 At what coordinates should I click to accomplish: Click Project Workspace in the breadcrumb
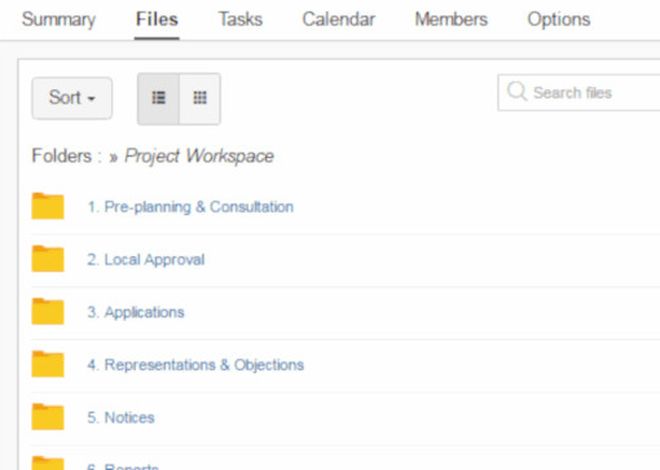pos(199,156)
